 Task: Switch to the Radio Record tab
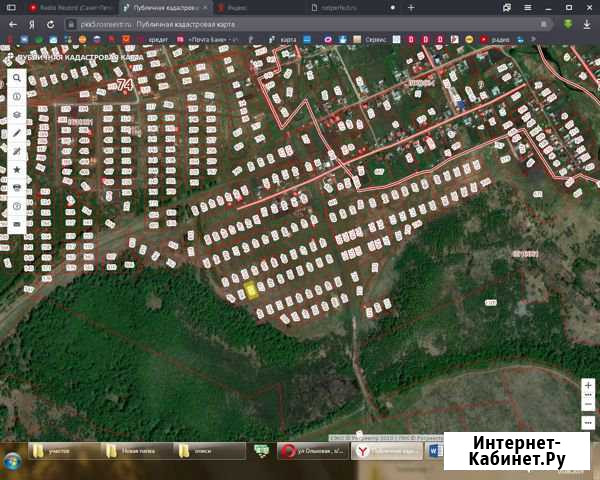pyautogui.click(x=71, y=7)
